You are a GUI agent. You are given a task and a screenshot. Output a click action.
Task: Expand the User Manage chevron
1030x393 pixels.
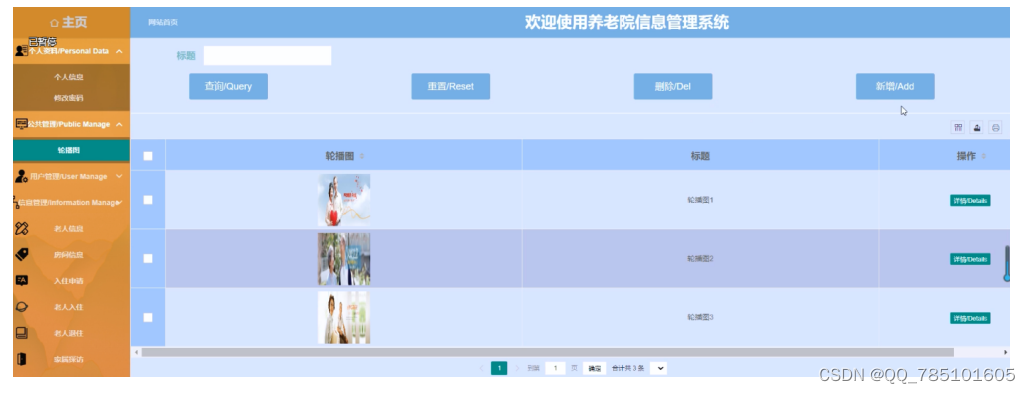point(119,176)
